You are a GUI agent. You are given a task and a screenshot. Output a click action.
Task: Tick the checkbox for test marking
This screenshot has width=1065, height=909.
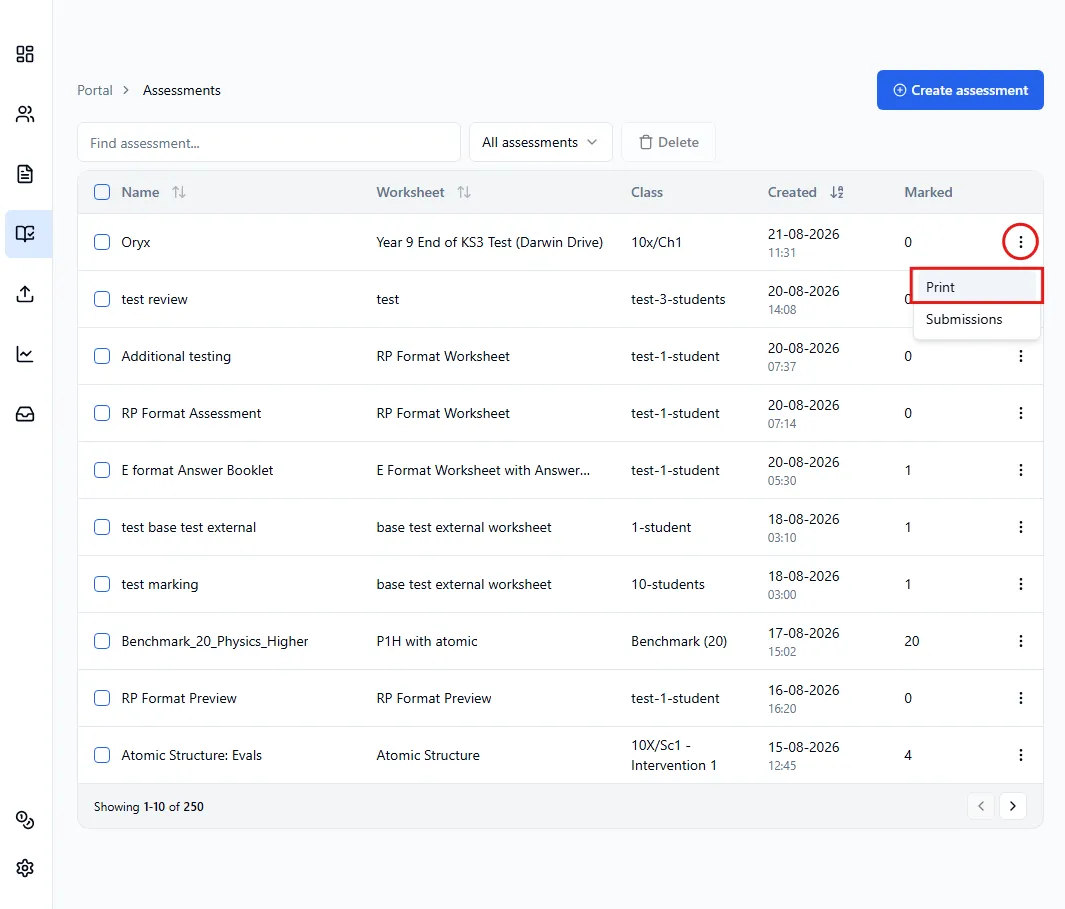102,584
